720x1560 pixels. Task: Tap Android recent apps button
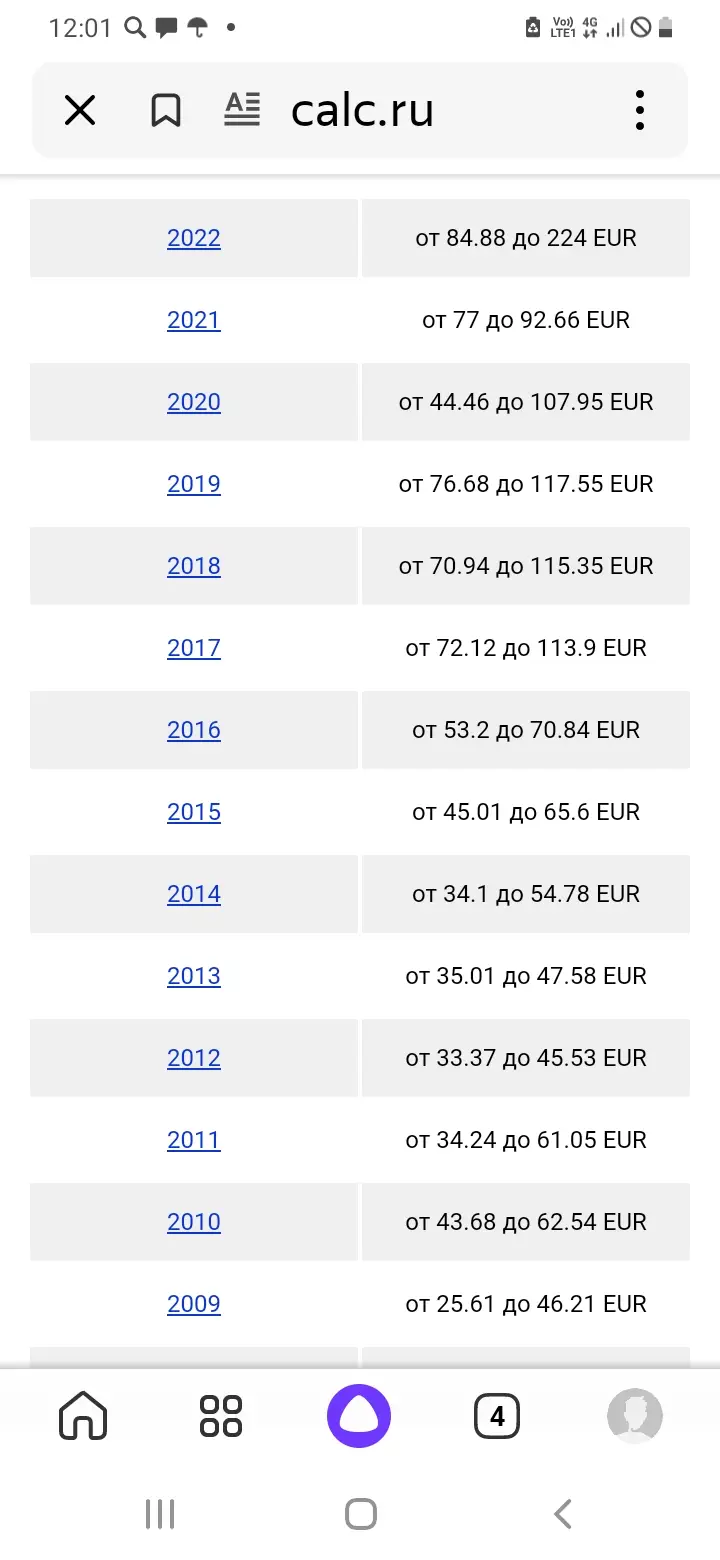click(160, 1514)
